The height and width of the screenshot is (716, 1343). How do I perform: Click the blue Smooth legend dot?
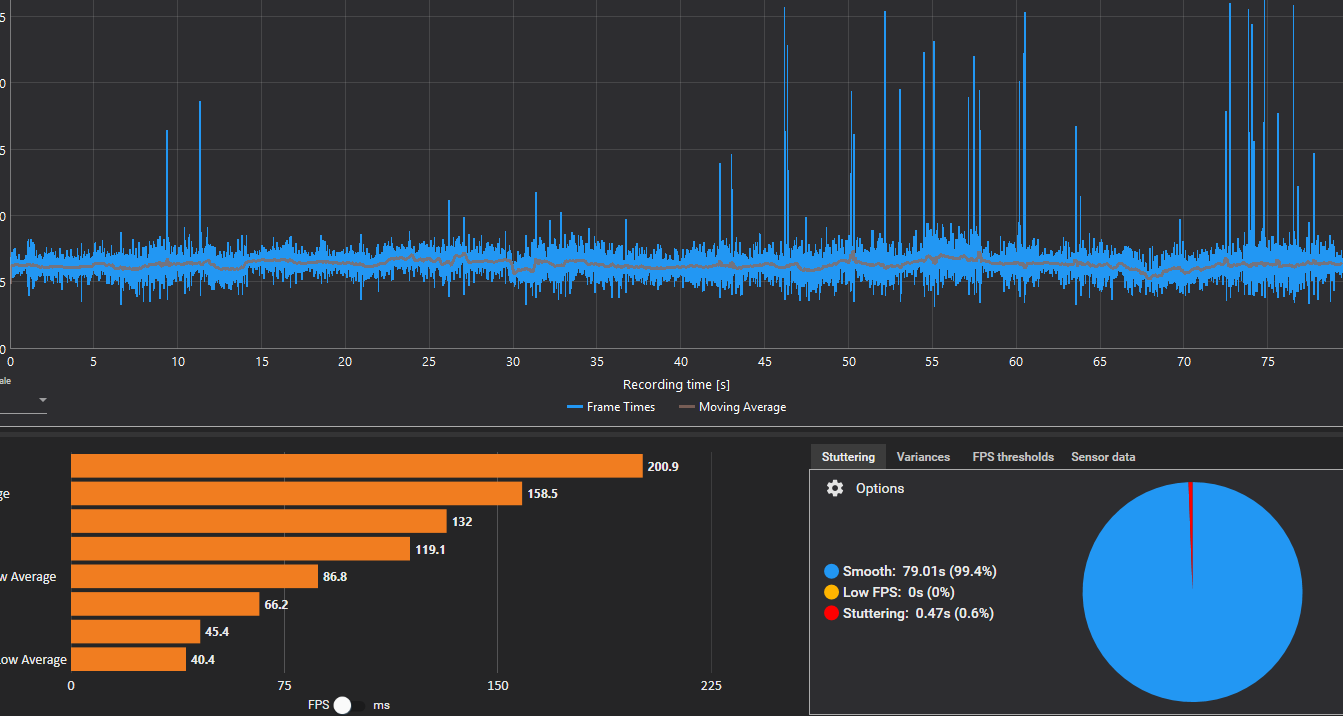tap(831, 571)
